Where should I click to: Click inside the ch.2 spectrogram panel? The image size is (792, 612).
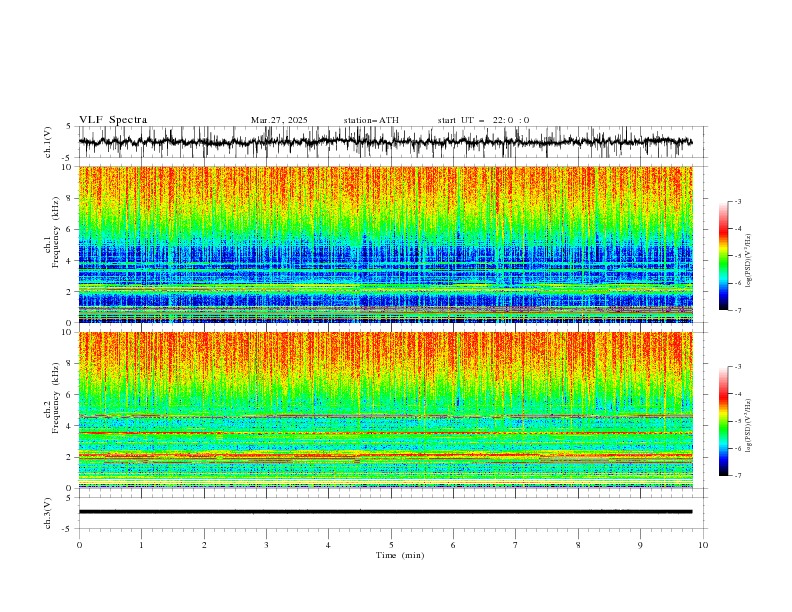[x=385, y=410]
